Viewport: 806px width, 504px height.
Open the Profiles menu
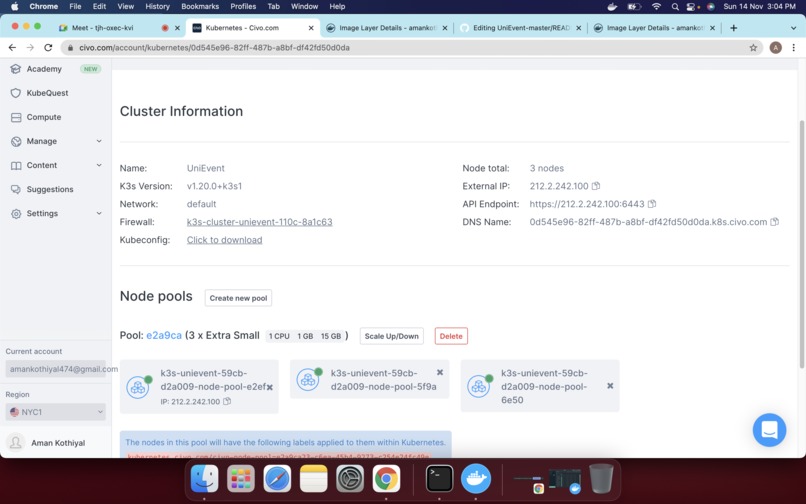243,6
